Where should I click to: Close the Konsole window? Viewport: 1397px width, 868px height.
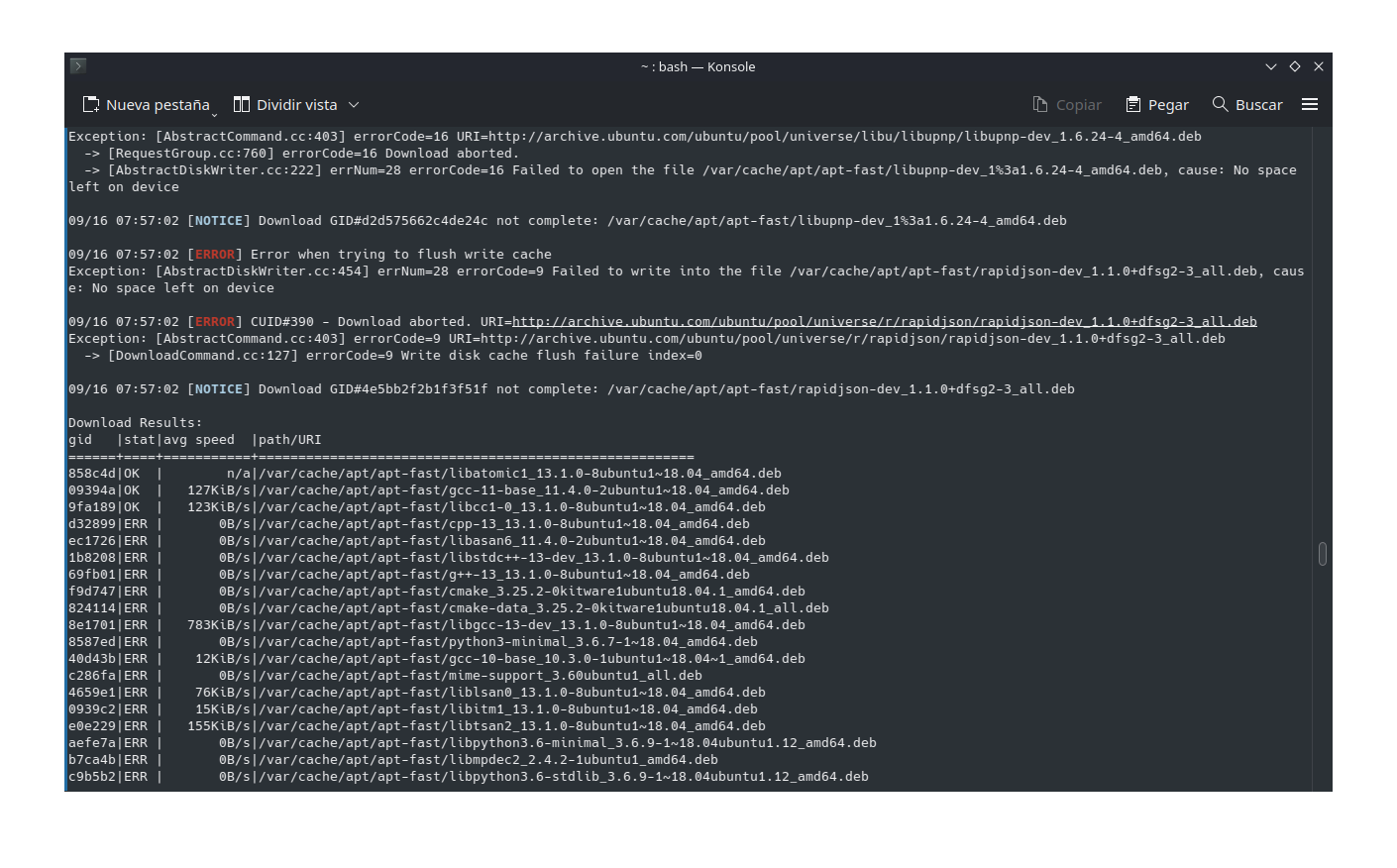[1319, 66]
